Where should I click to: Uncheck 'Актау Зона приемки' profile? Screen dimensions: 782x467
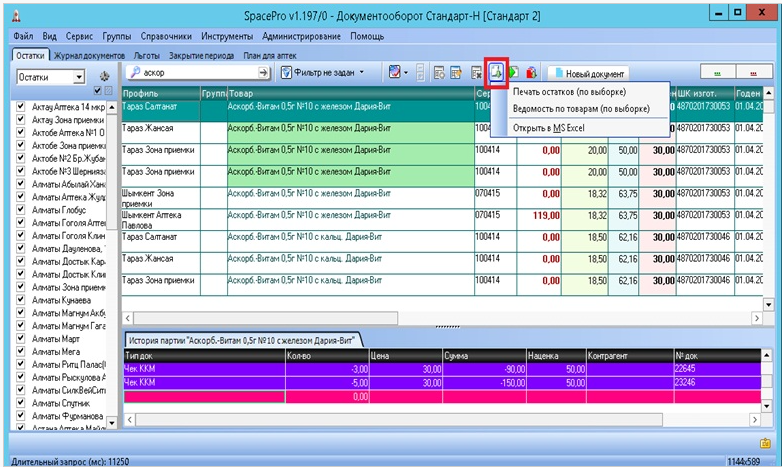click(x=20, y=119)
